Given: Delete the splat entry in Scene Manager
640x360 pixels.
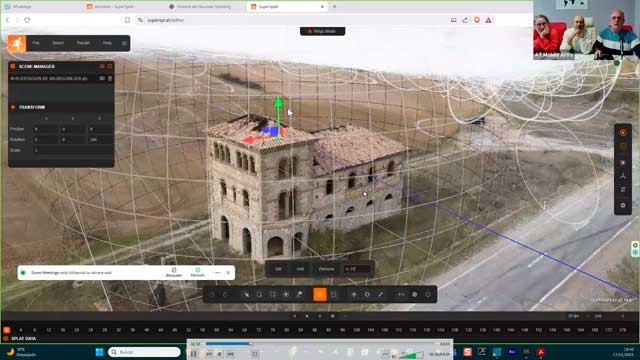Looking at the screenshot, I should pyautogui.click(x=110, y=78).
